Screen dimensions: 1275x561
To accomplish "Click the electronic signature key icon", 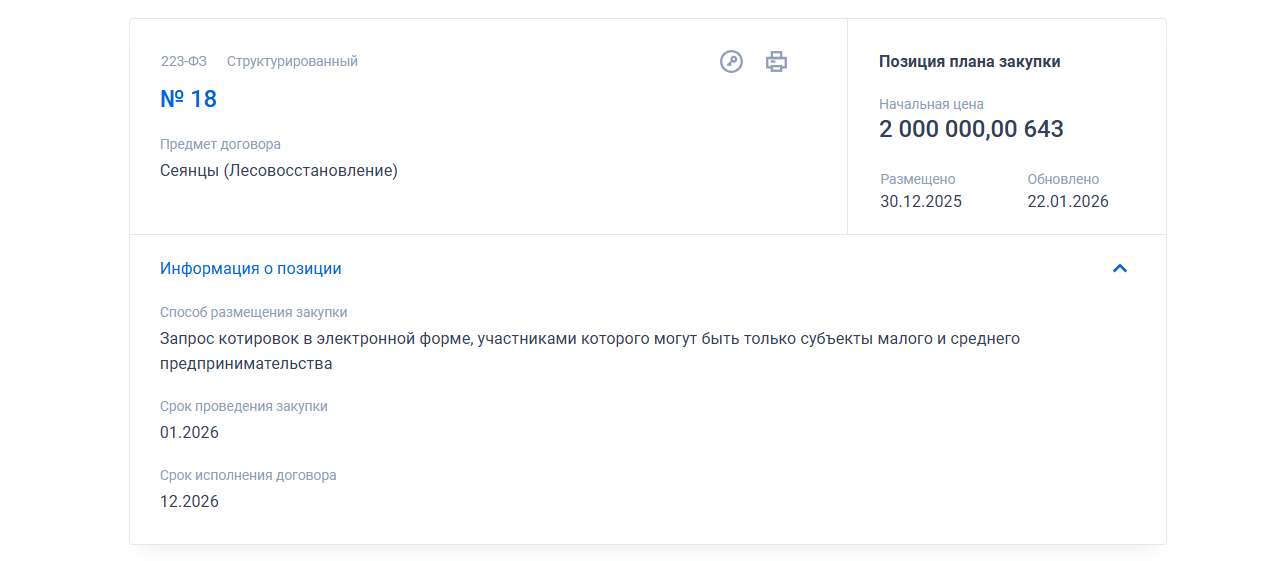I will (731, 62).
